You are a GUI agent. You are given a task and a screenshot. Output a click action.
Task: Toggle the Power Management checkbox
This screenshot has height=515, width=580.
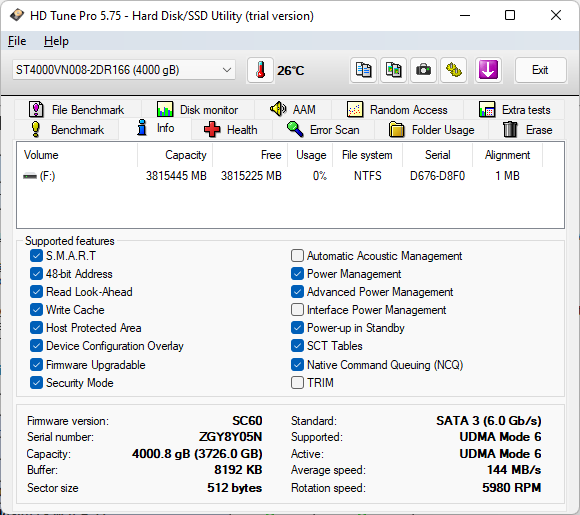click(x=297, y=274)
